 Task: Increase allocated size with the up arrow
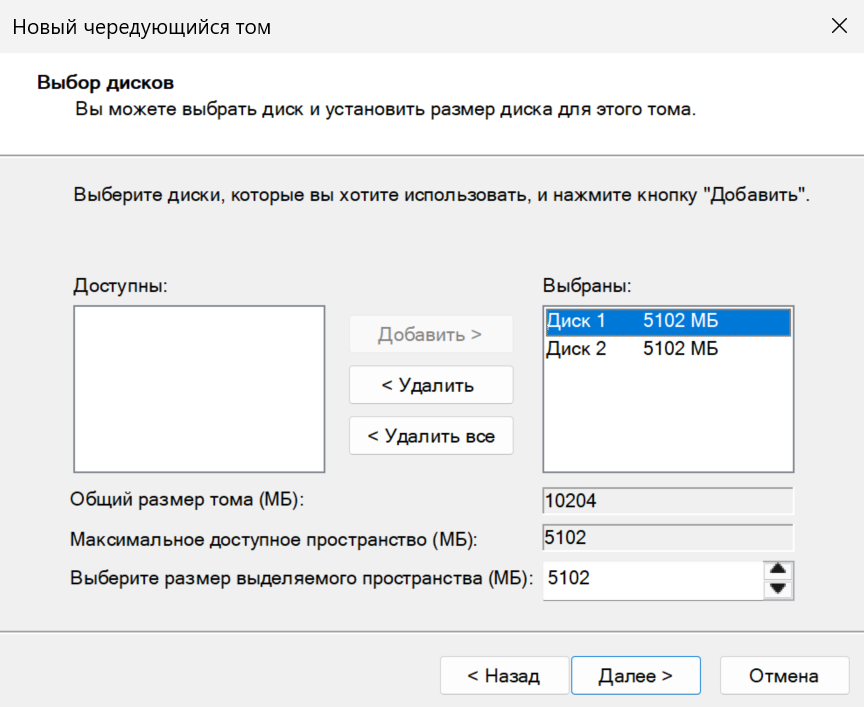(x=778, y=570)
